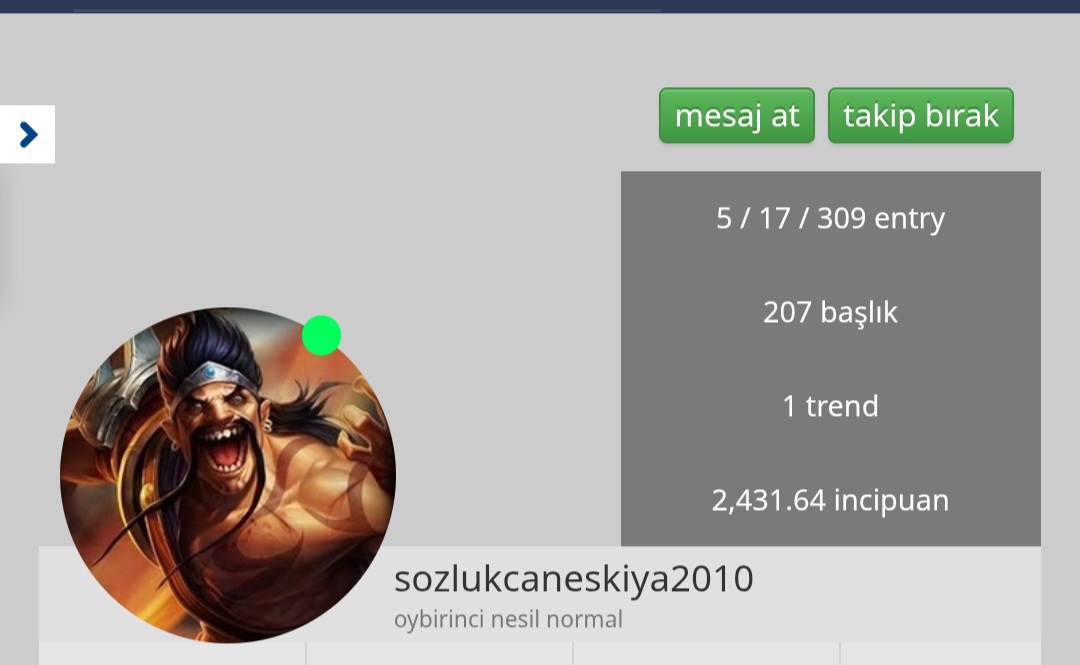Select the username sozlukcaneskiya2010
This screenshot has width=1080, height=665.
click(x=574, y=579)
